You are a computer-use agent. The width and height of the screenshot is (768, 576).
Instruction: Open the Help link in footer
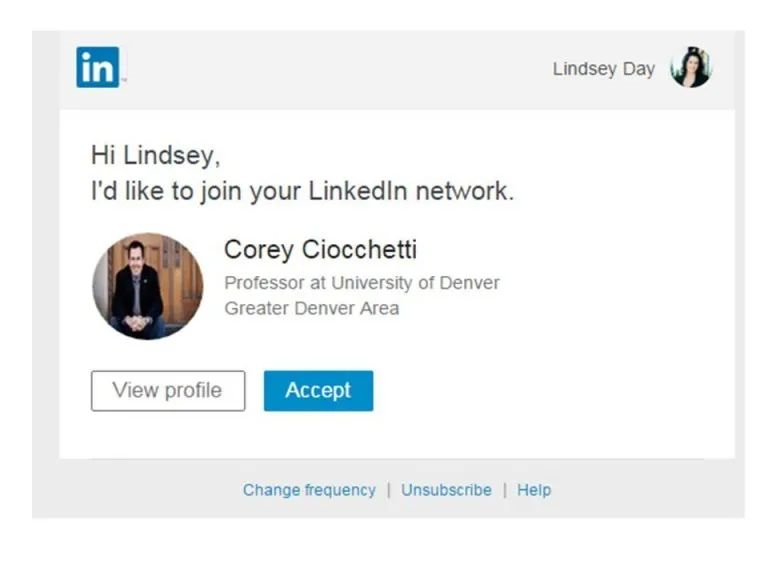pos(534,490)
